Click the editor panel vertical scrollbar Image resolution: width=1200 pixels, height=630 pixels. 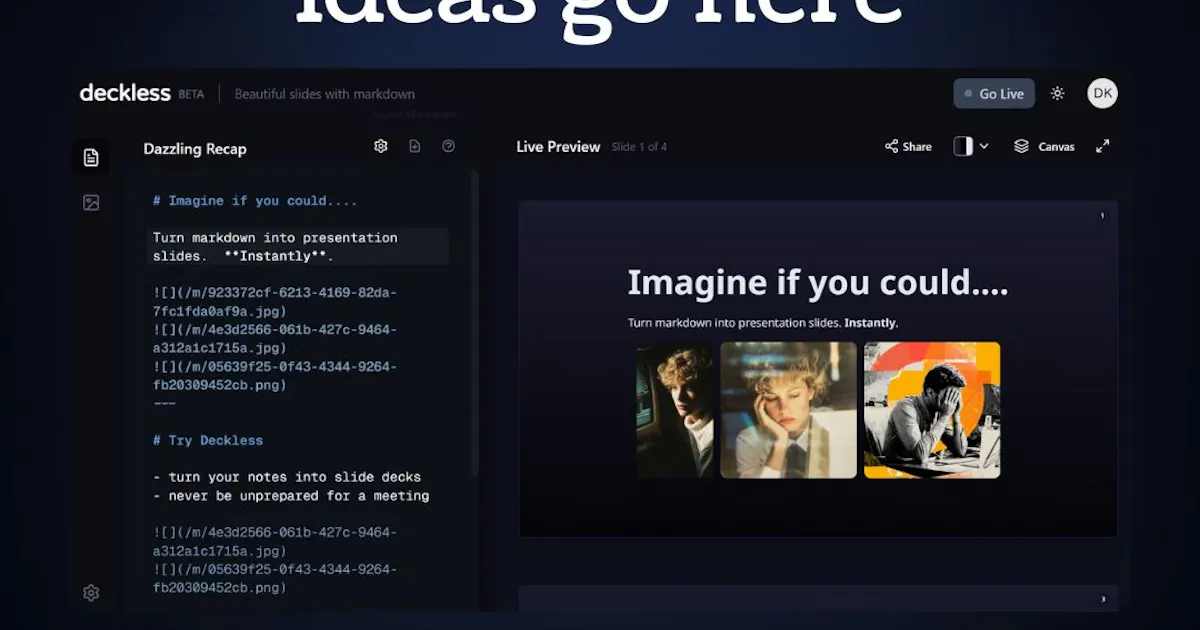pyautogui.click(x=475, y=322)
